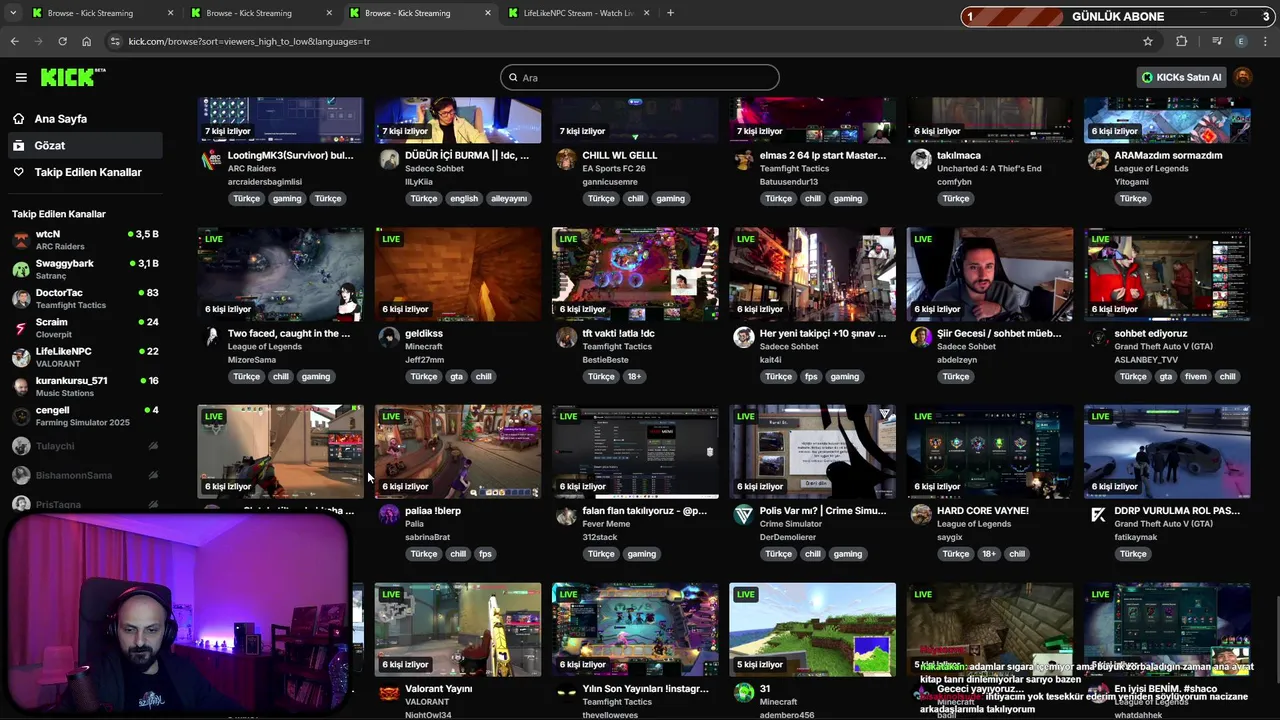Open the Teamfight Tactics category under BestieBeste
This screenshot has width=1280, height=720.
617,346
